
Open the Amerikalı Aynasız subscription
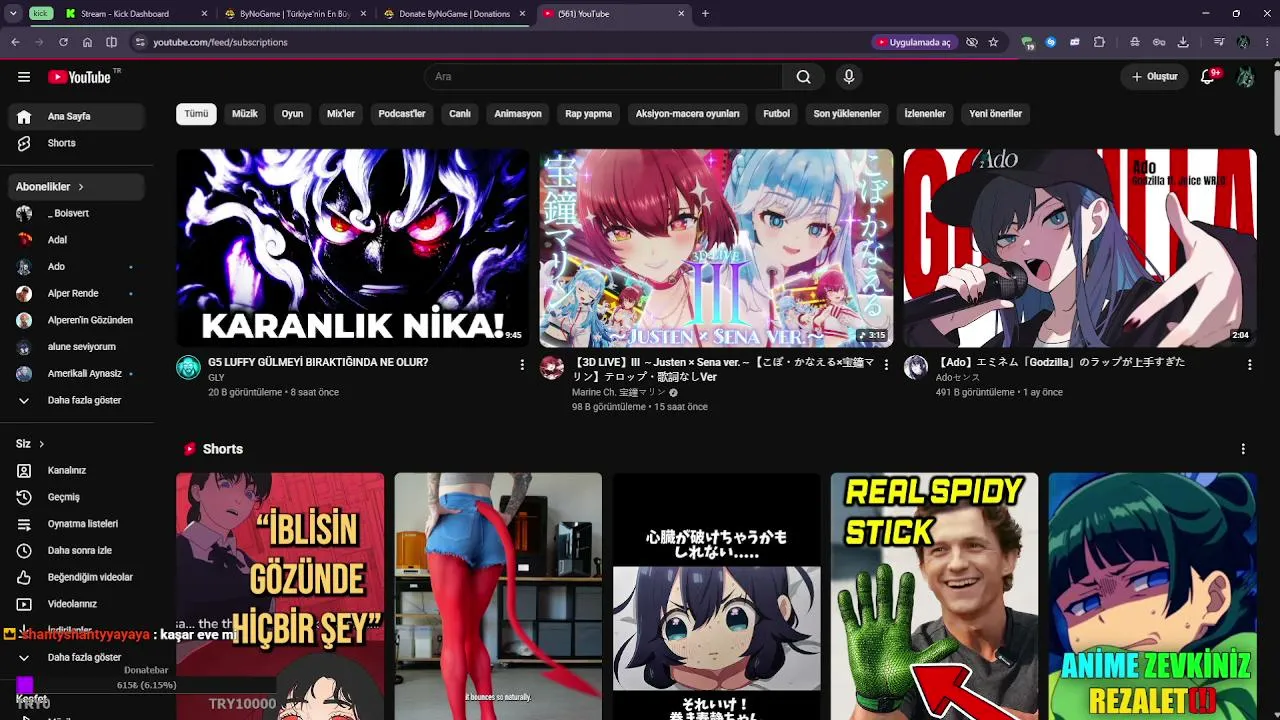click(77, 373)
